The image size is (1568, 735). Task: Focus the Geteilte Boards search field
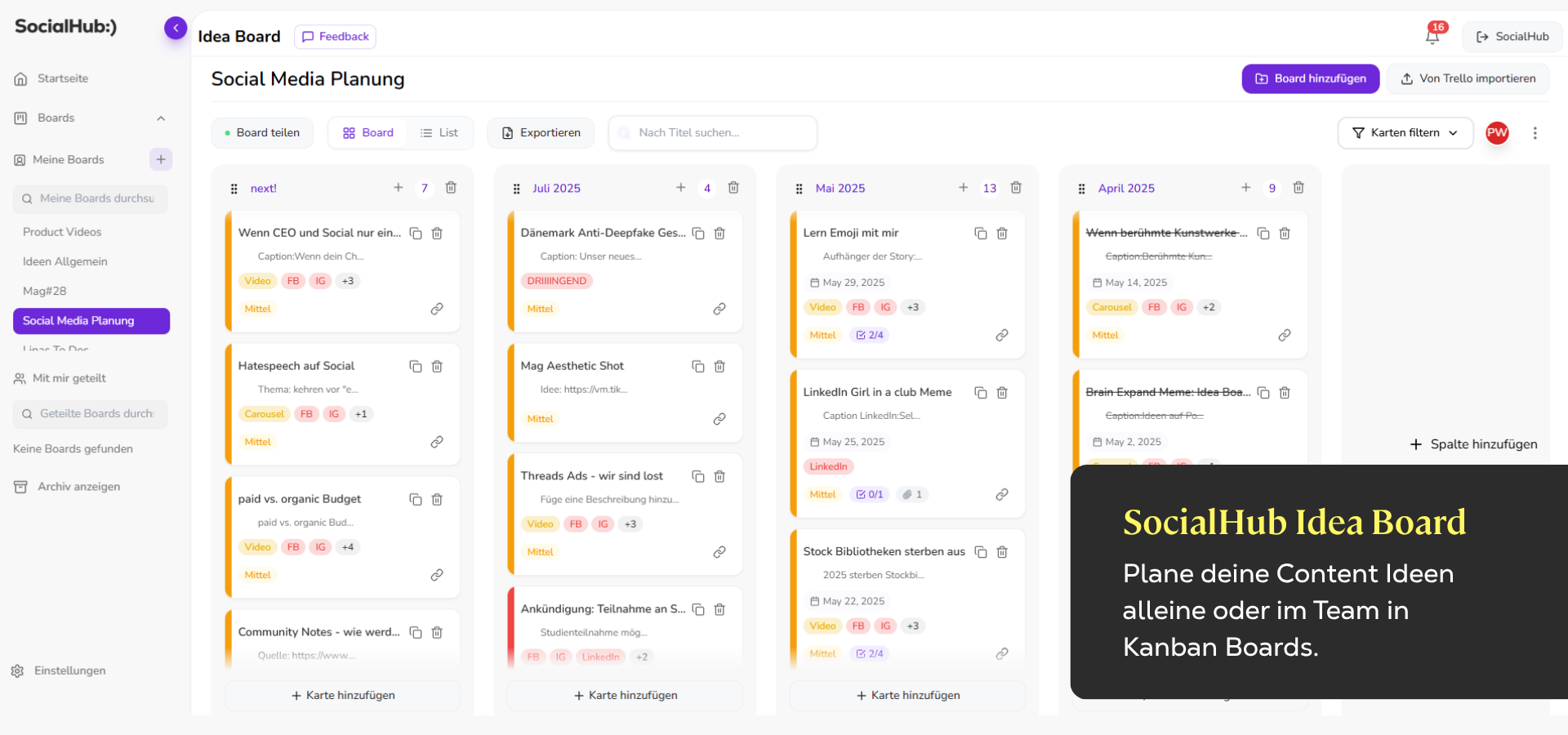[91, 414]
